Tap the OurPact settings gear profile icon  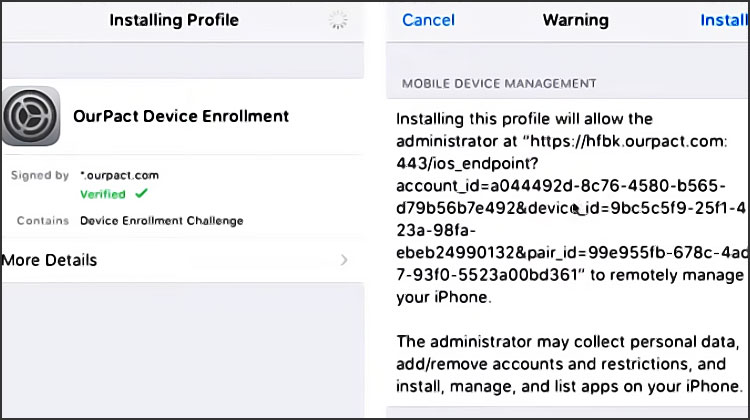(x=31, y=116)
